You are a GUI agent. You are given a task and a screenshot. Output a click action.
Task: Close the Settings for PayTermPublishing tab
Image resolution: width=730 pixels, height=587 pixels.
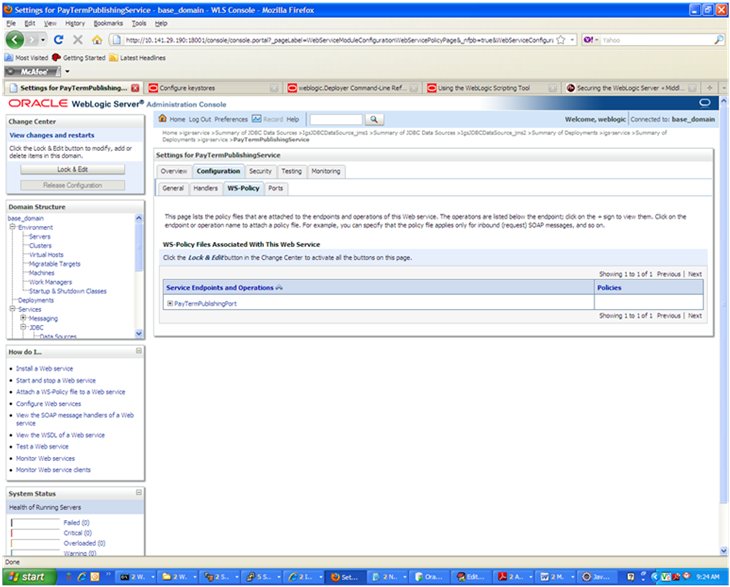point(135,88)
